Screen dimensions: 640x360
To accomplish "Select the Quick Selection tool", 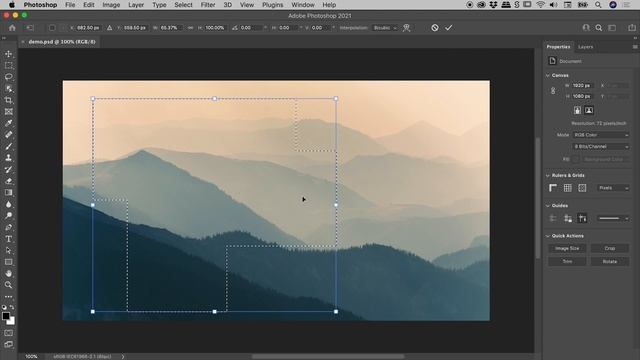I will pyautogui.click(x=9, y=89).
